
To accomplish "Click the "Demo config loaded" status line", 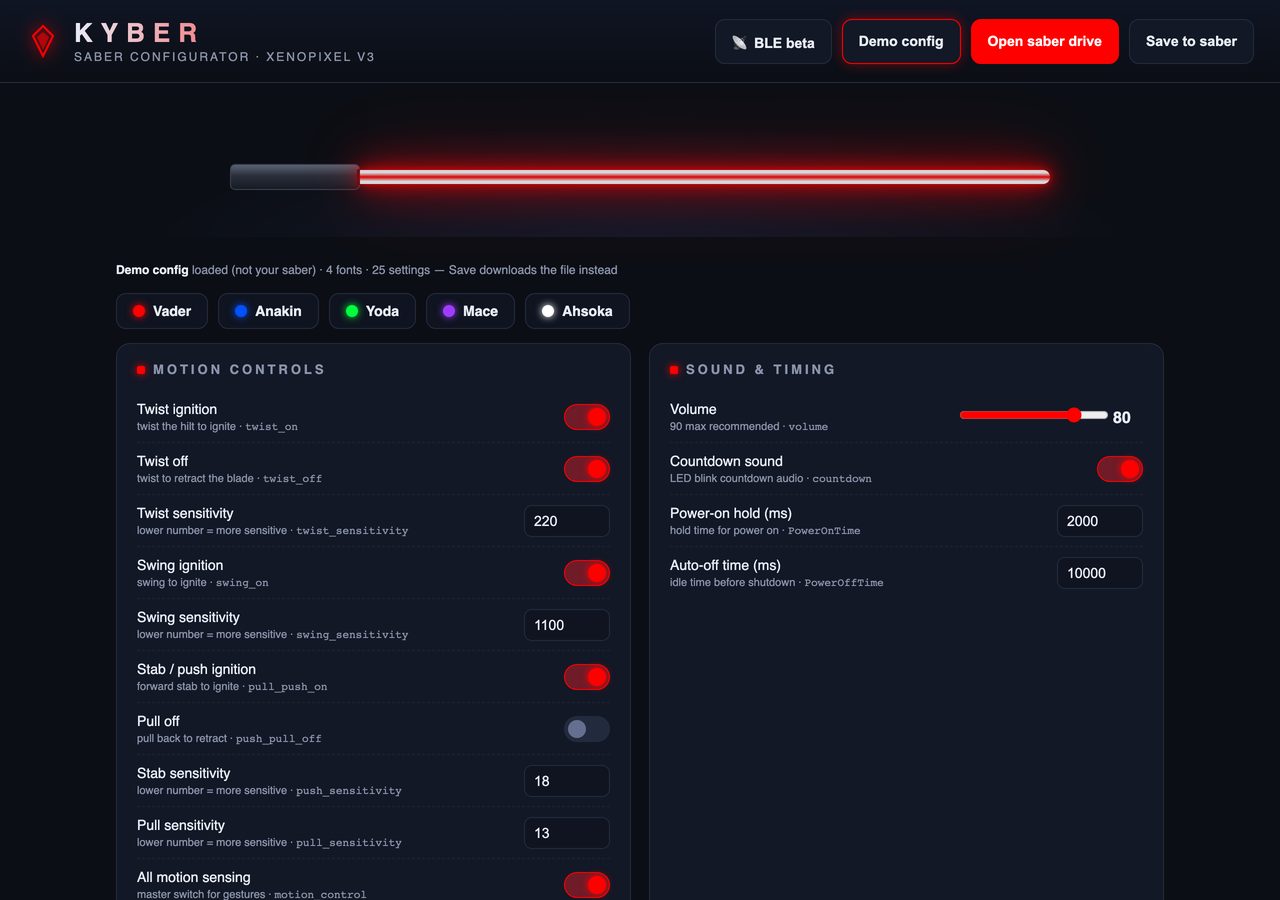I will pos(366,270).
